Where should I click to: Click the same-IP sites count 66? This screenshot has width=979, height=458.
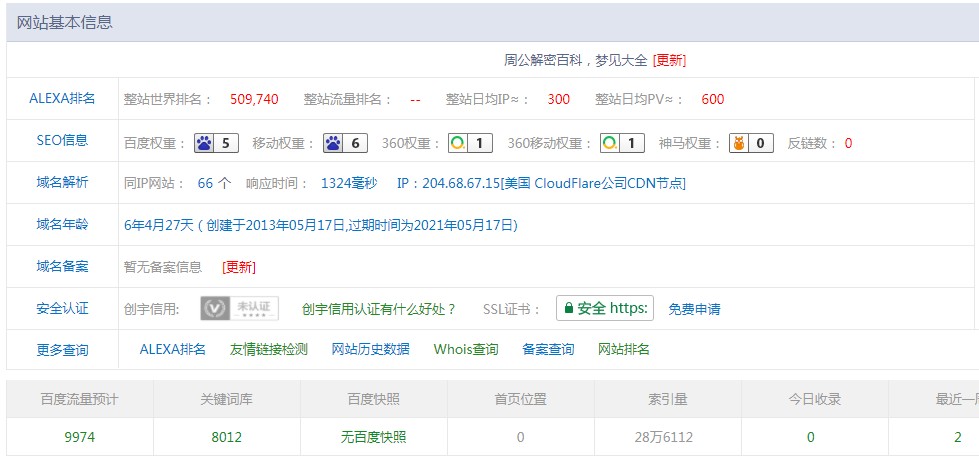click(x=206, y=183)
